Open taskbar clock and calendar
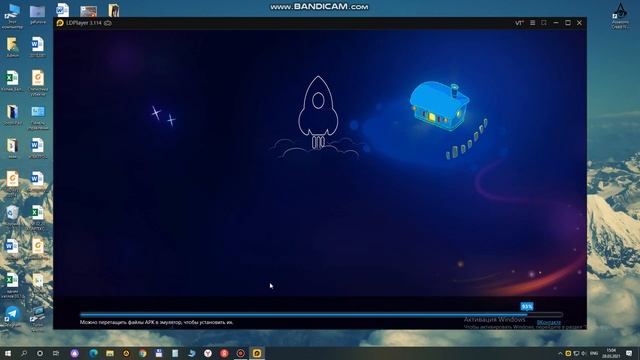This screenshot has height=360, width=640. click(611, 353)
